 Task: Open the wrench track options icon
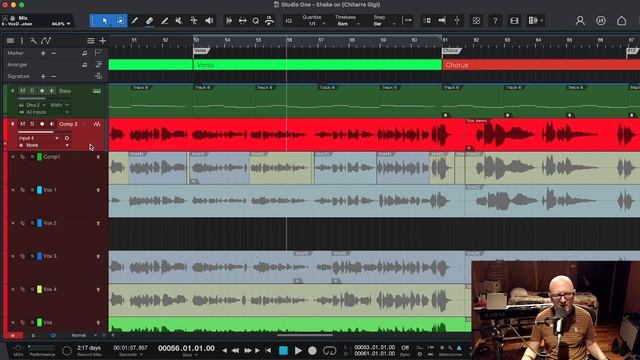(33, 40)
